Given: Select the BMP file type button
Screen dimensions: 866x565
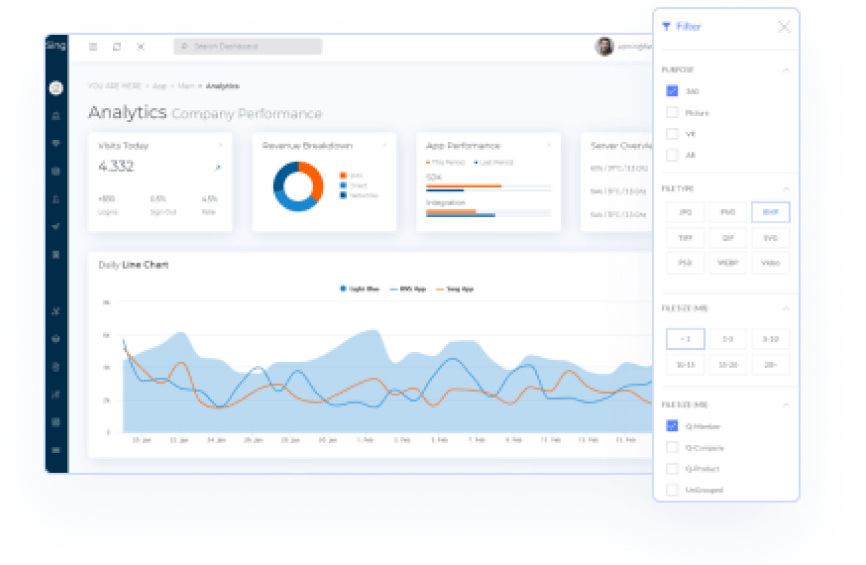Looking at the screenshot, I should pyautogui.click(x=770, y=212).
